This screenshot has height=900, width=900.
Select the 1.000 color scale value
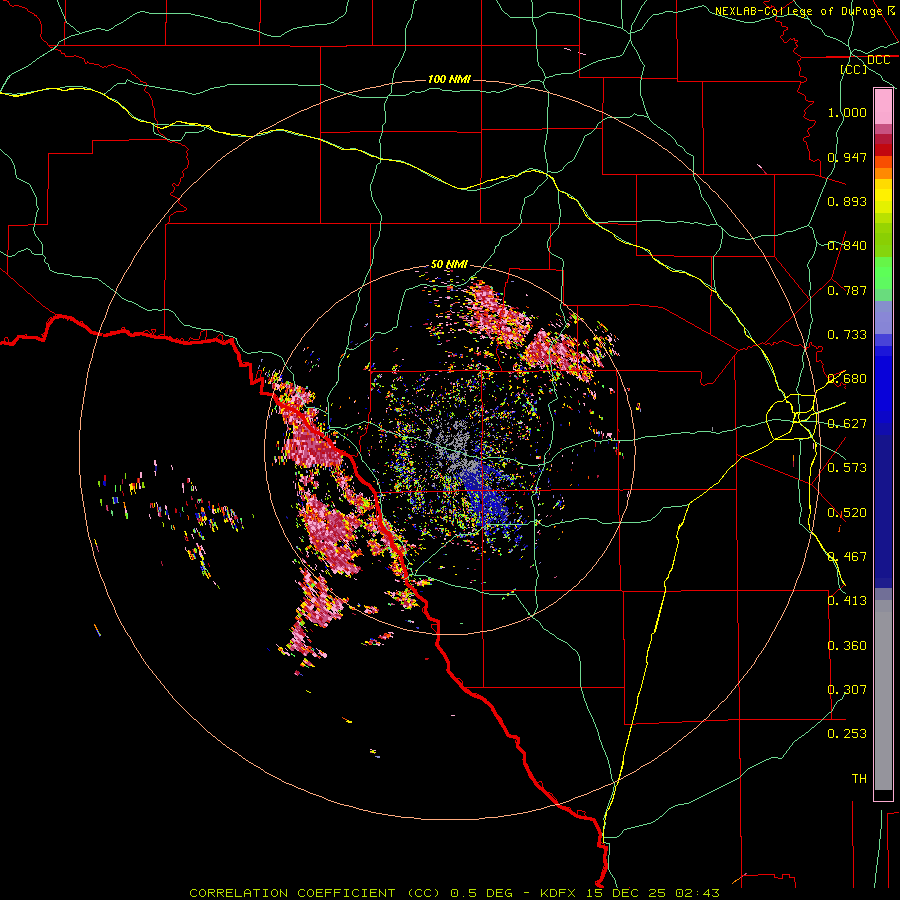pos(847,112)
